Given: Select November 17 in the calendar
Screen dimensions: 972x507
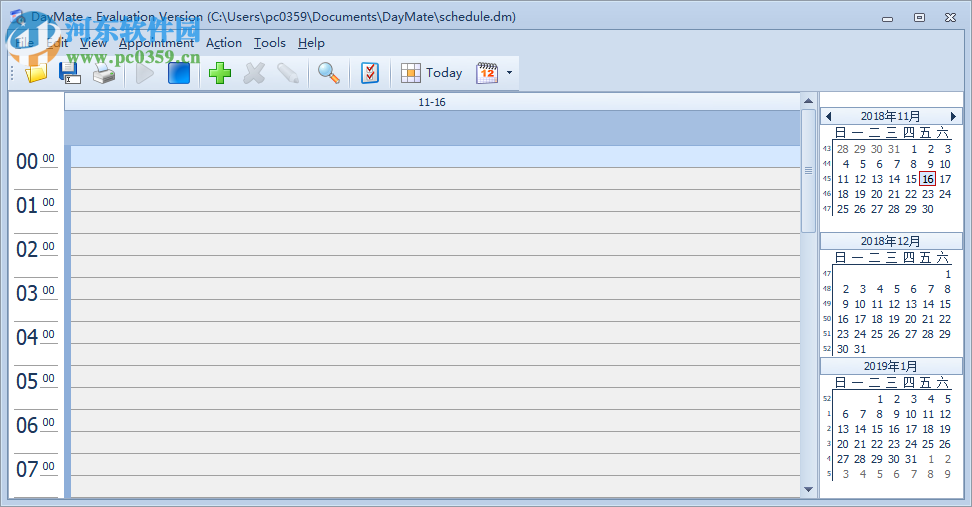Looking at the screenshot, I should pyautogui.click(x=945, y=179).
